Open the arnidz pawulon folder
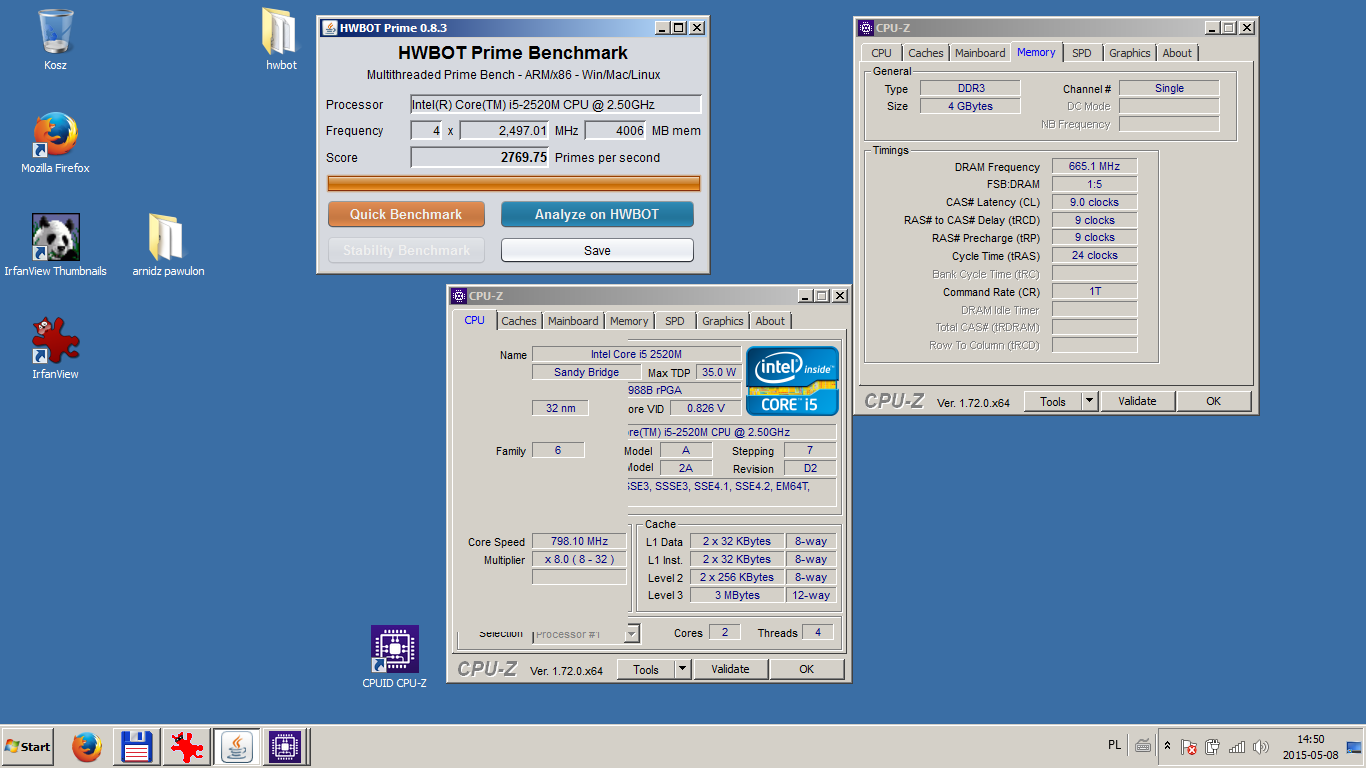 [168, 245]
